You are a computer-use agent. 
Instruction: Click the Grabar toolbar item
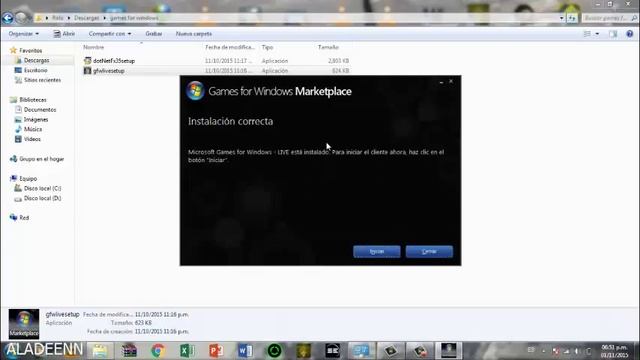pyautogui.click(x=153, y=34)
